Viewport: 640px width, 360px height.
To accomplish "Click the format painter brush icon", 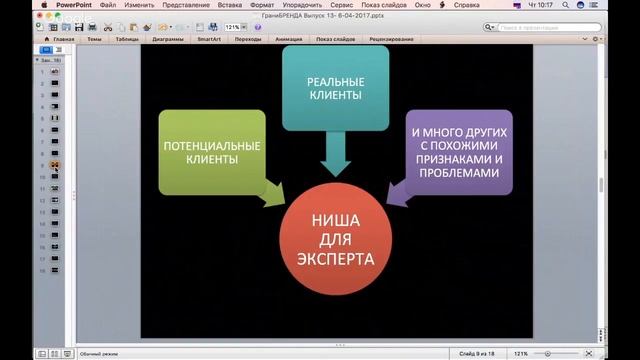I will coord(147,27).
